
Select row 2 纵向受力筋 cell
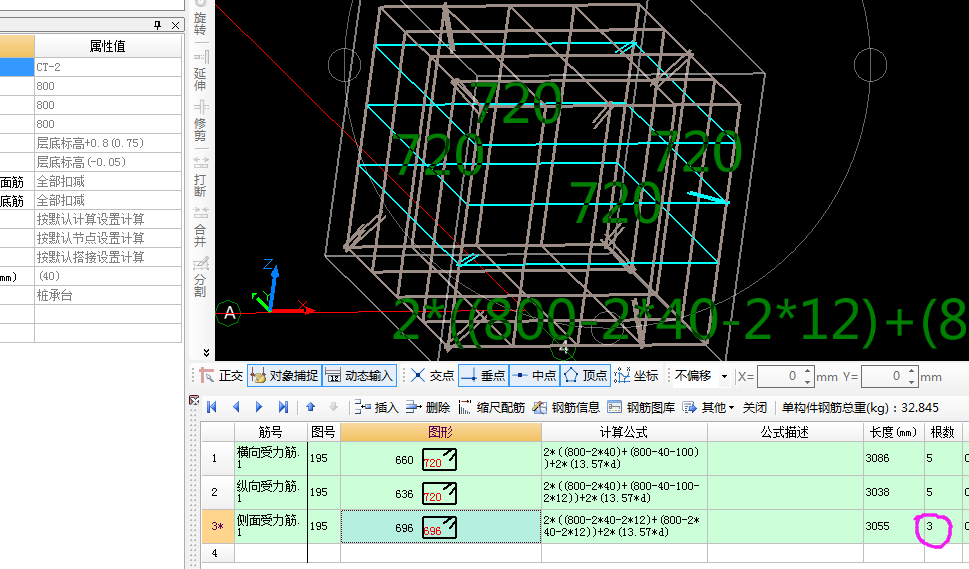tap(271, 492)
